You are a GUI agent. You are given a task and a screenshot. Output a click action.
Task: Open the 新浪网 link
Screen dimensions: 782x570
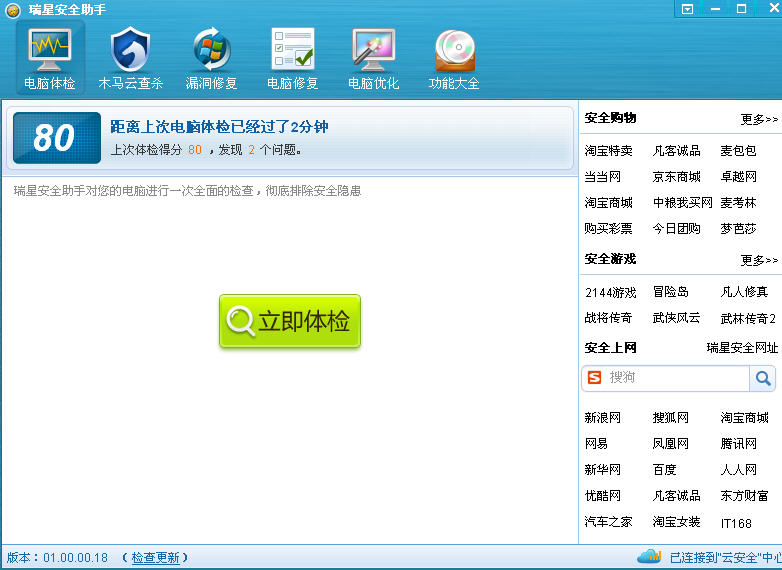[602, 417]
